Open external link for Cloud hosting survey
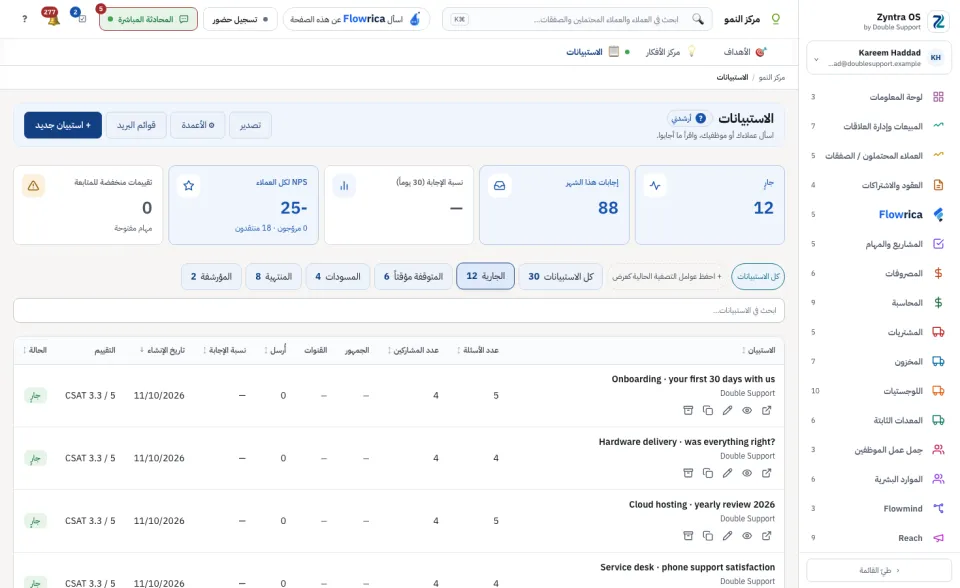The height and width of the screenshot is (588, 960). (767, 535)
